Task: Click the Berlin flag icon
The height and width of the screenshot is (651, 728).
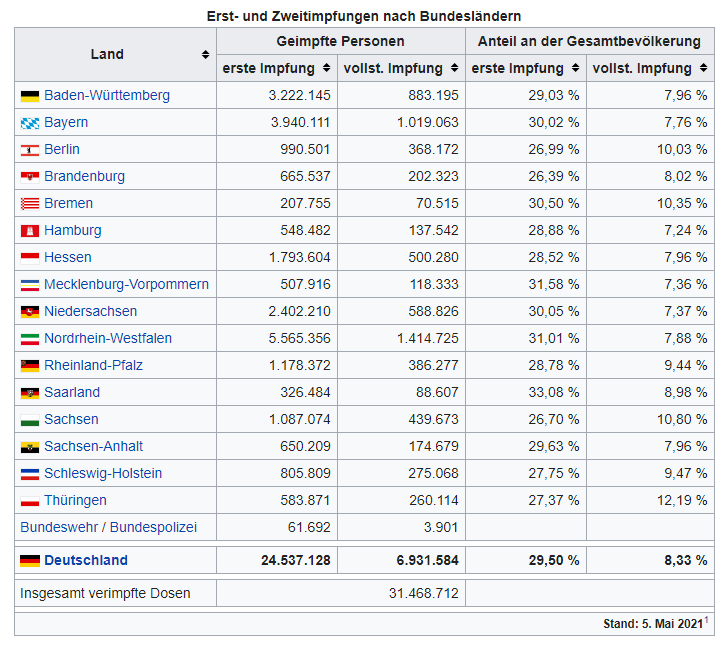Action: [x=30, y=150]
